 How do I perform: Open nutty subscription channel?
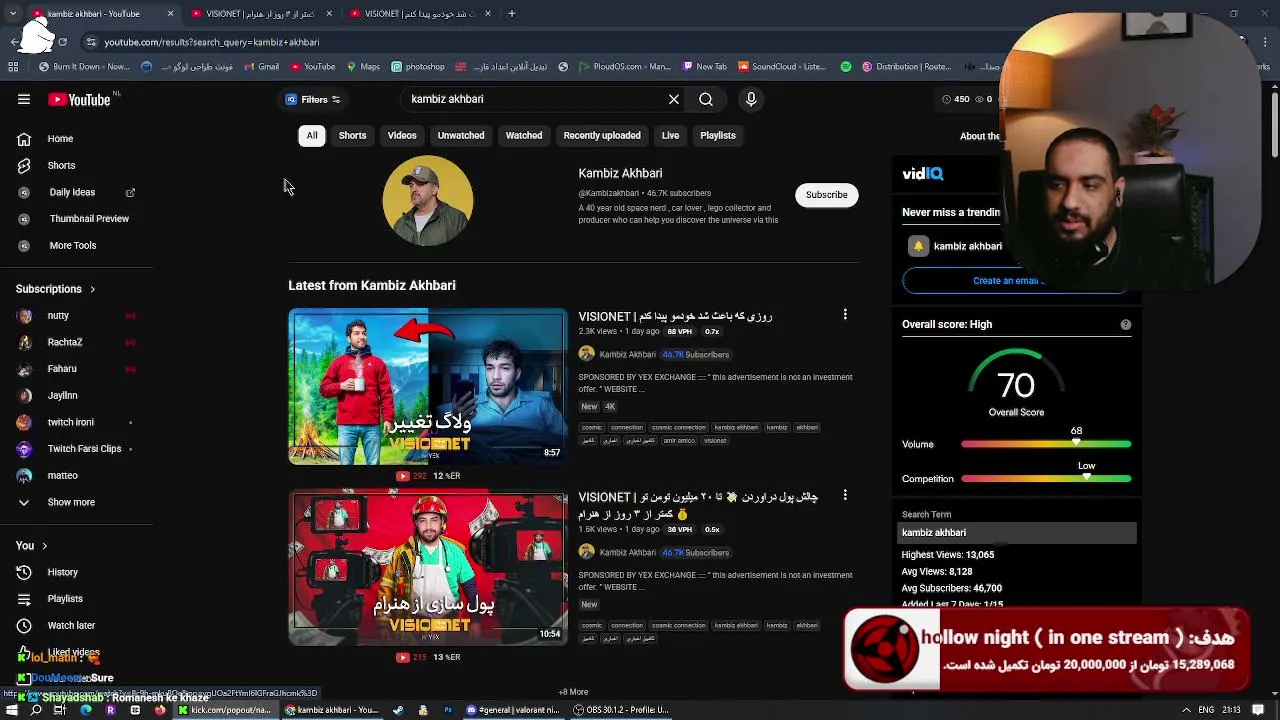(58, 315)
